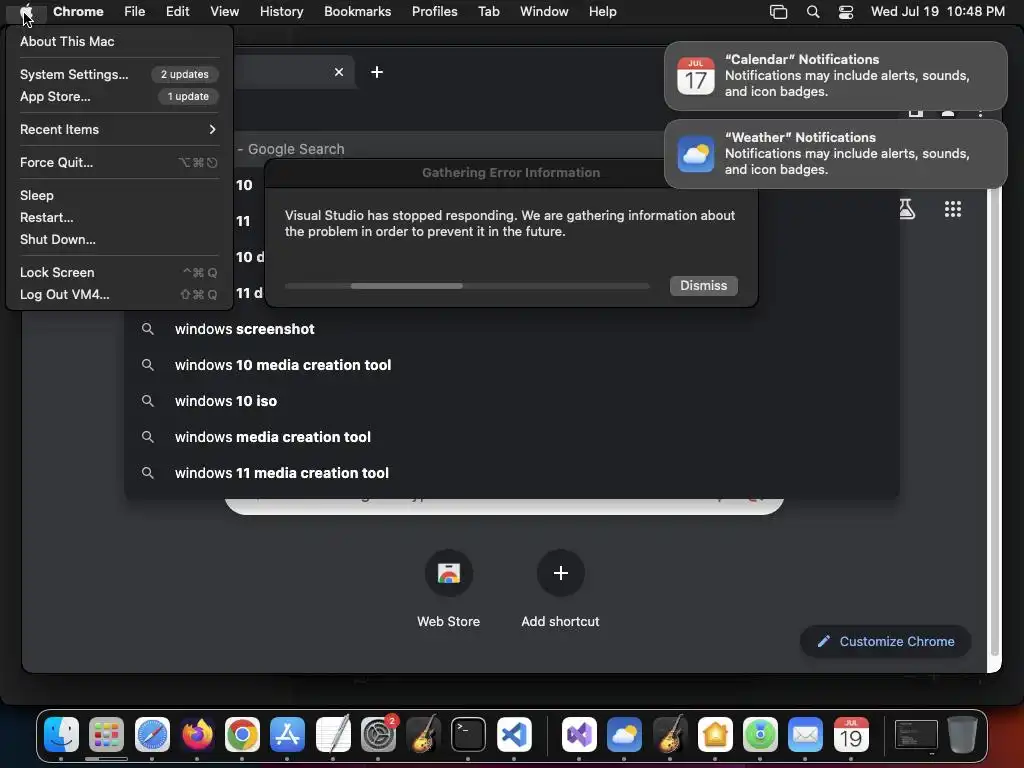Screen dimensions: 1024x768
Task: Choose Lock Screen in Apple menu
Action: 119,272
